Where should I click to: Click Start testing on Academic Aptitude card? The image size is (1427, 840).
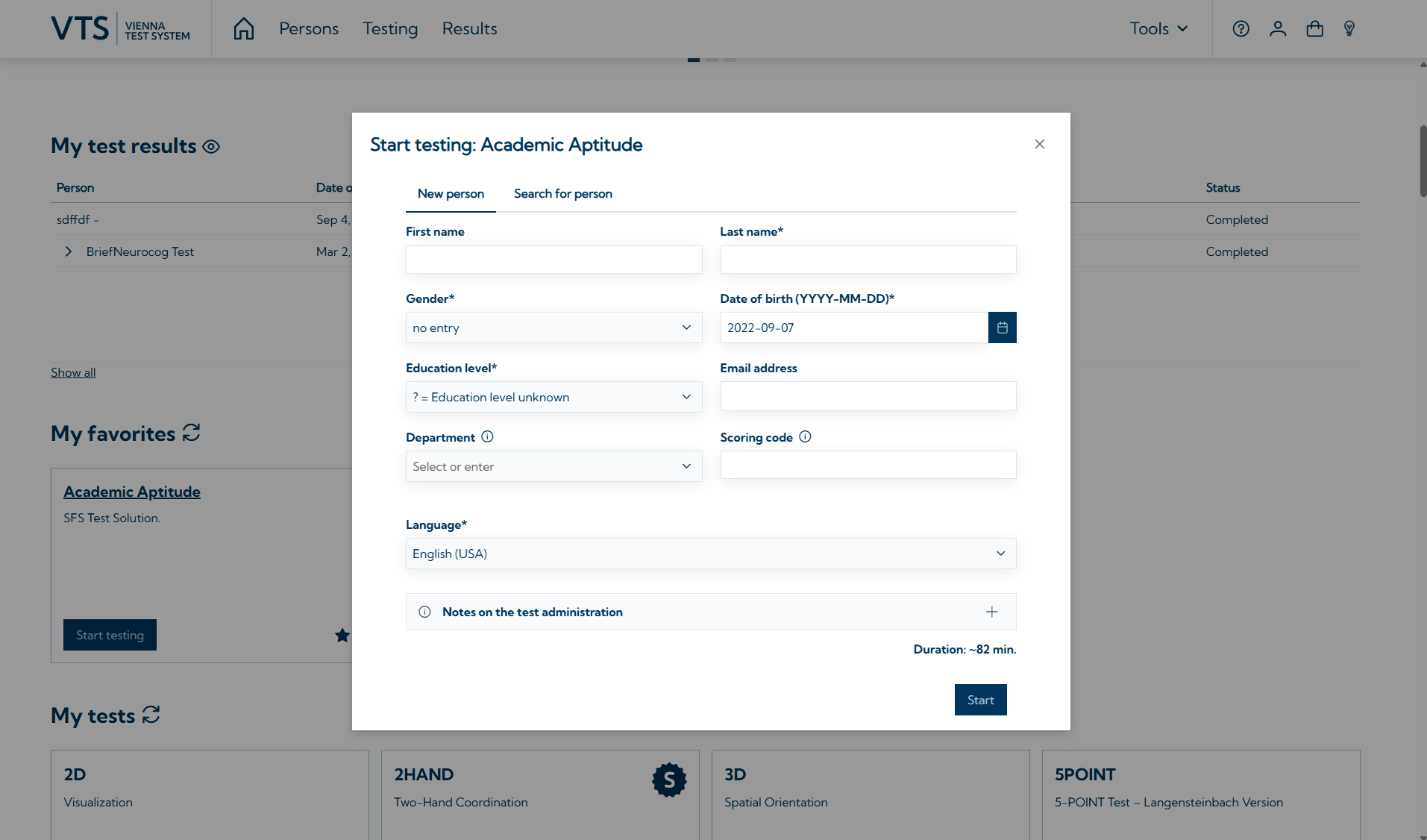point(110,635)
